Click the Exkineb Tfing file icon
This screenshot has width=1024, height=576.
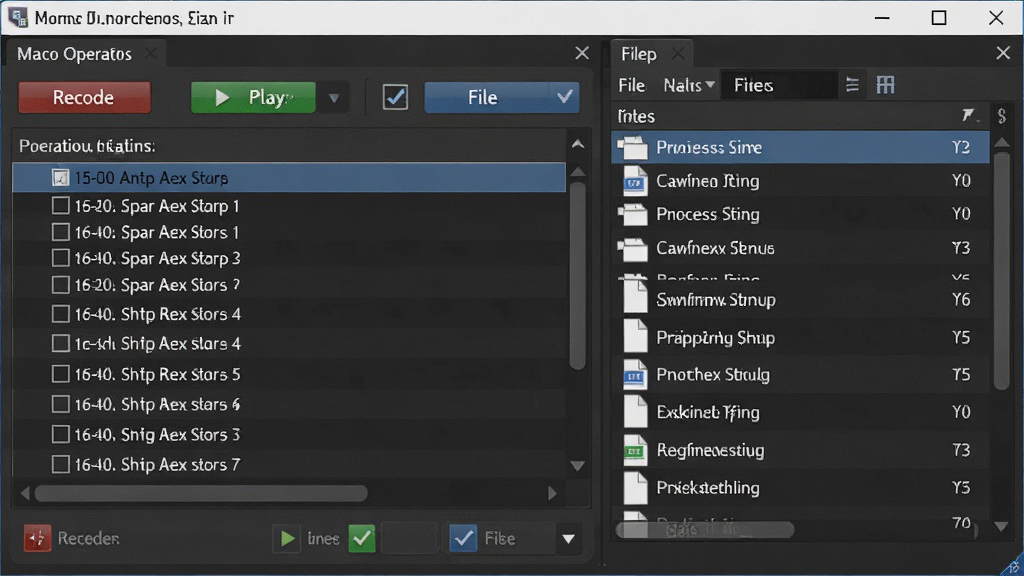[635, 412]
